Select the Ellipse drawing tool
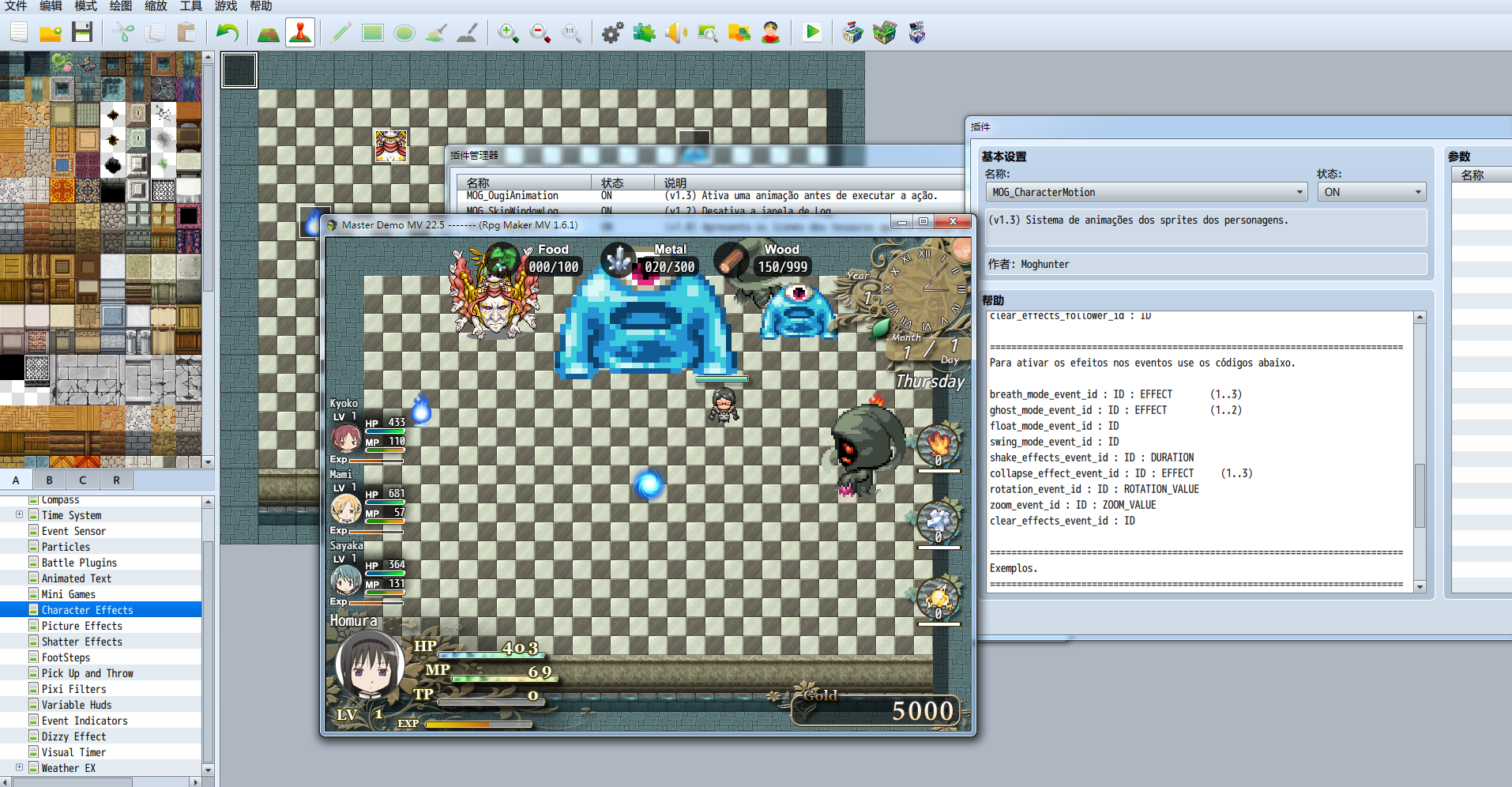The width and height of the screenshot is (1512, 787). (x=404, y=32)
